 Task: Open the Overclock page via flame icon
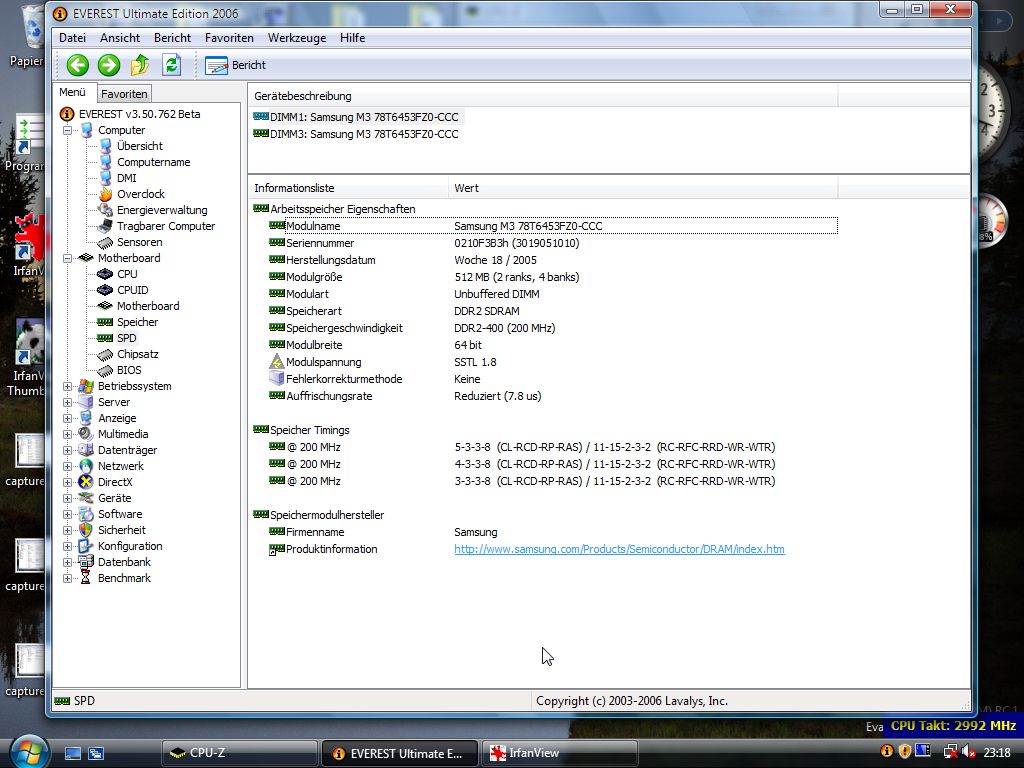(x=105, y=194)
